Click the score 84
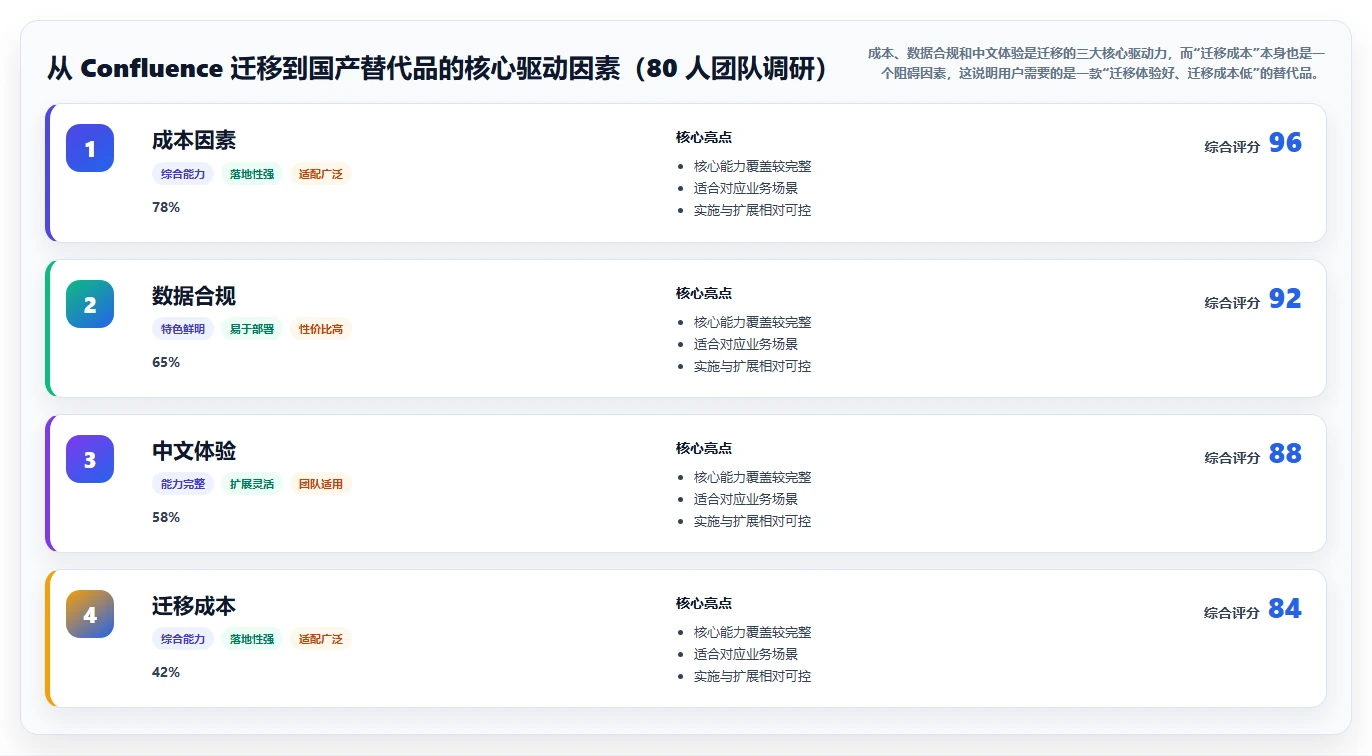Screen dimensions: 1372x756 click(x=1285, y=609)
